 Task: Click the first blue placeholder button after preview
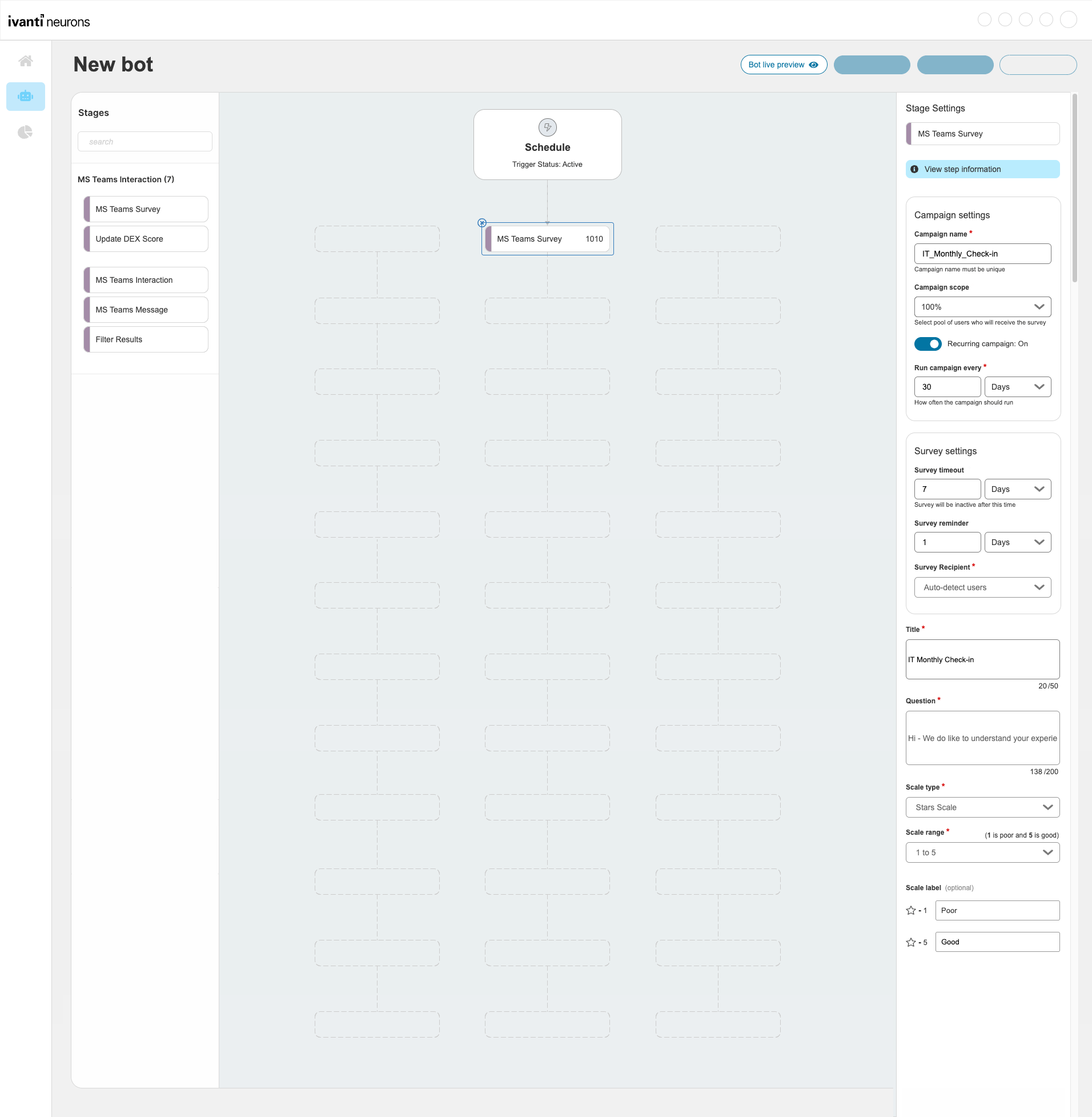(x=872, y=65)
